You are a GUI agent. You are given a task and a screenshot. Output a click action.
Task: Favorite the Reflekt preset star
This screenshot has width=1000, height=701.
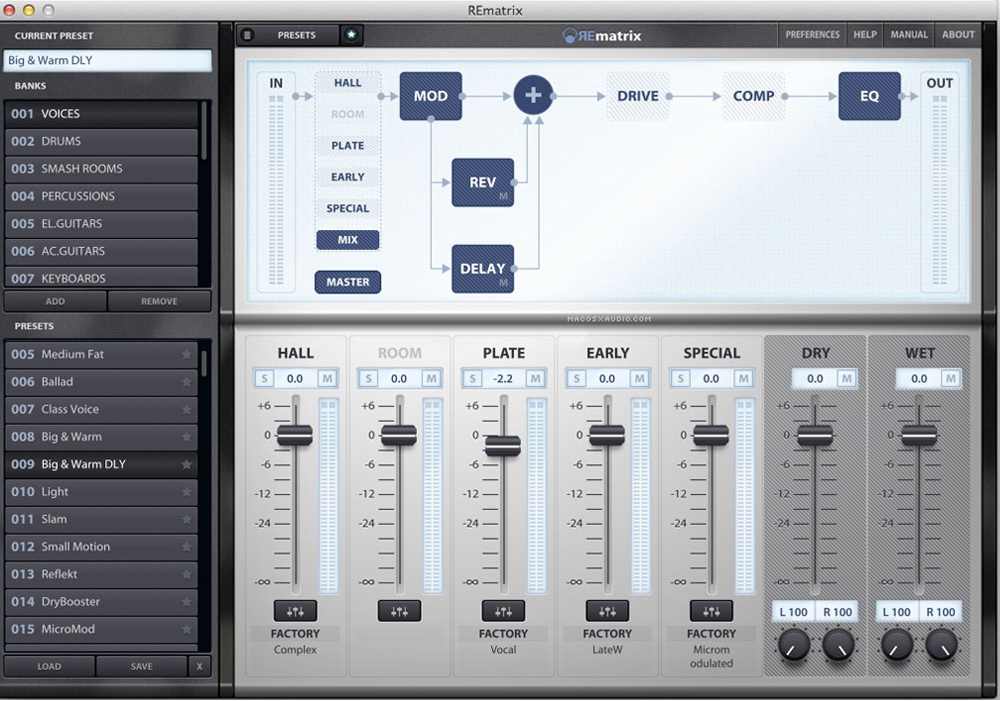click(186, 574)
